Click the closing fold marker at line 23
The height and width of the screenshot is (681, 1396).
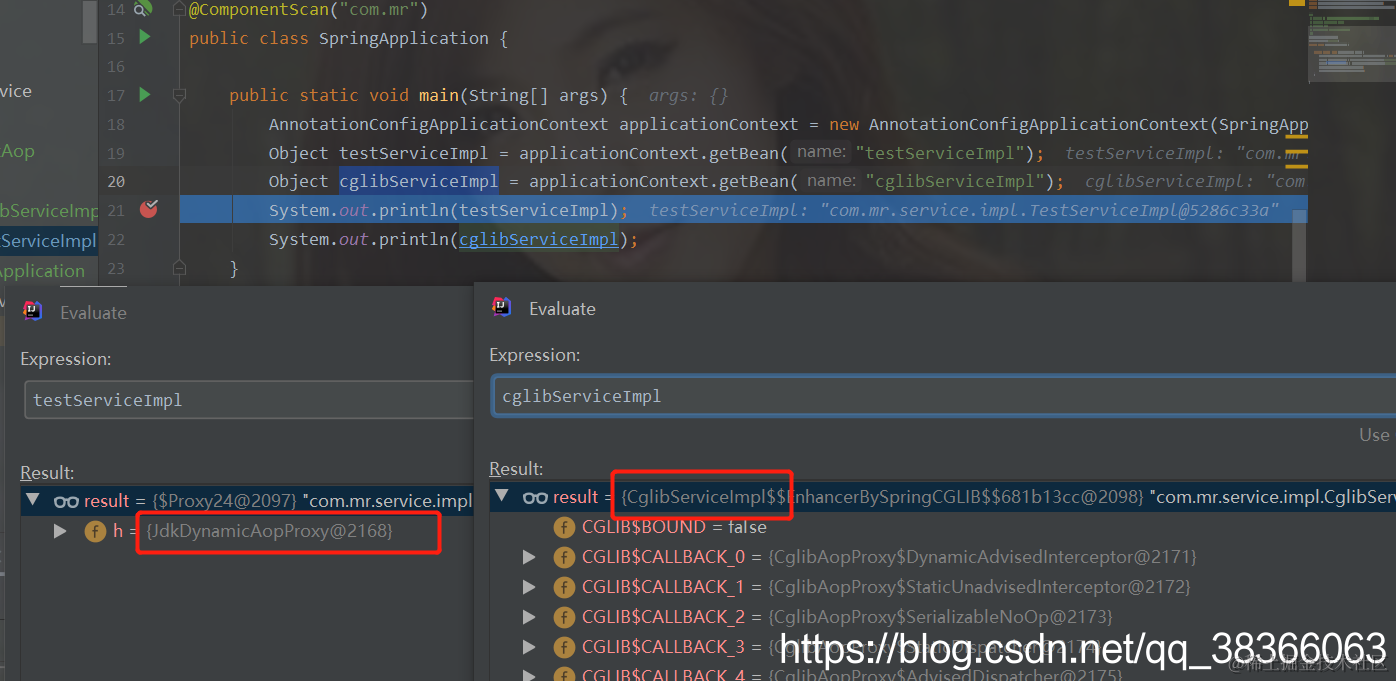click(x=179, y=268)
